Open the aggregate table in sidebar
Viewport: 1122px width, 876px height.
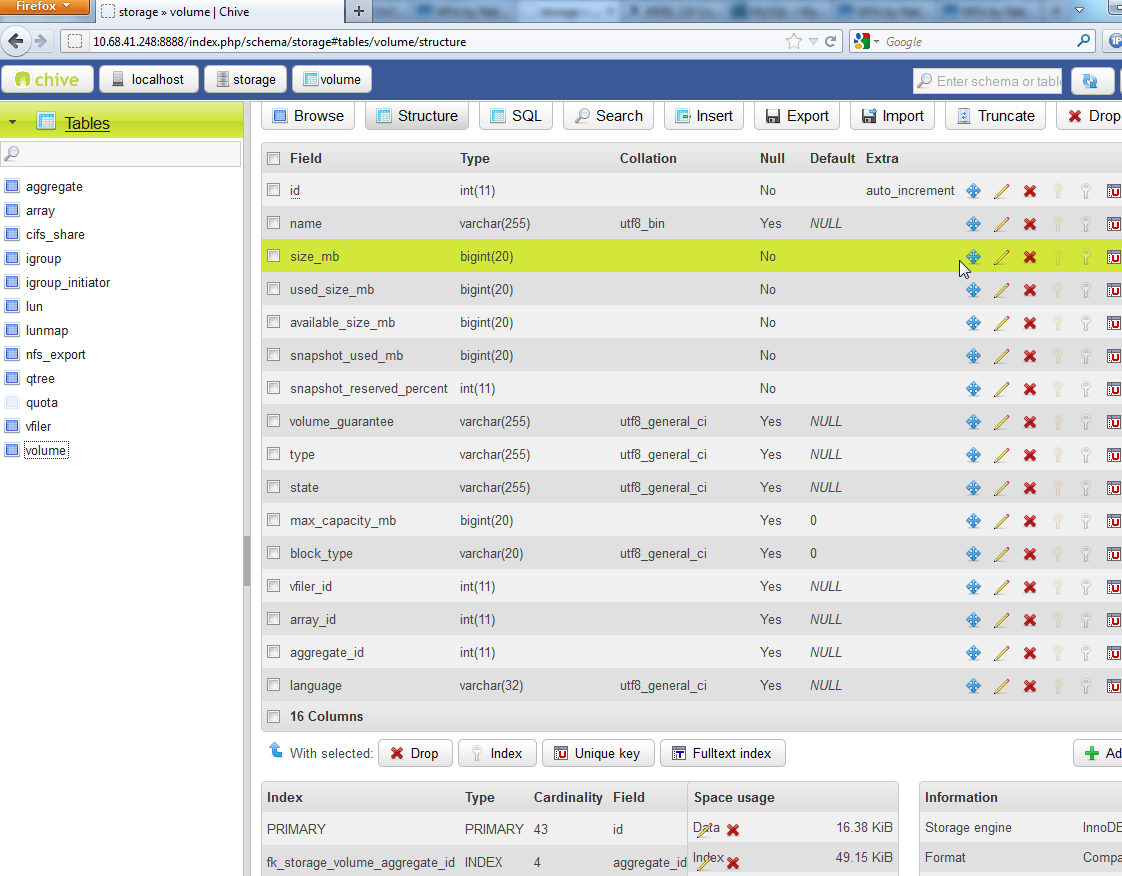54,186
